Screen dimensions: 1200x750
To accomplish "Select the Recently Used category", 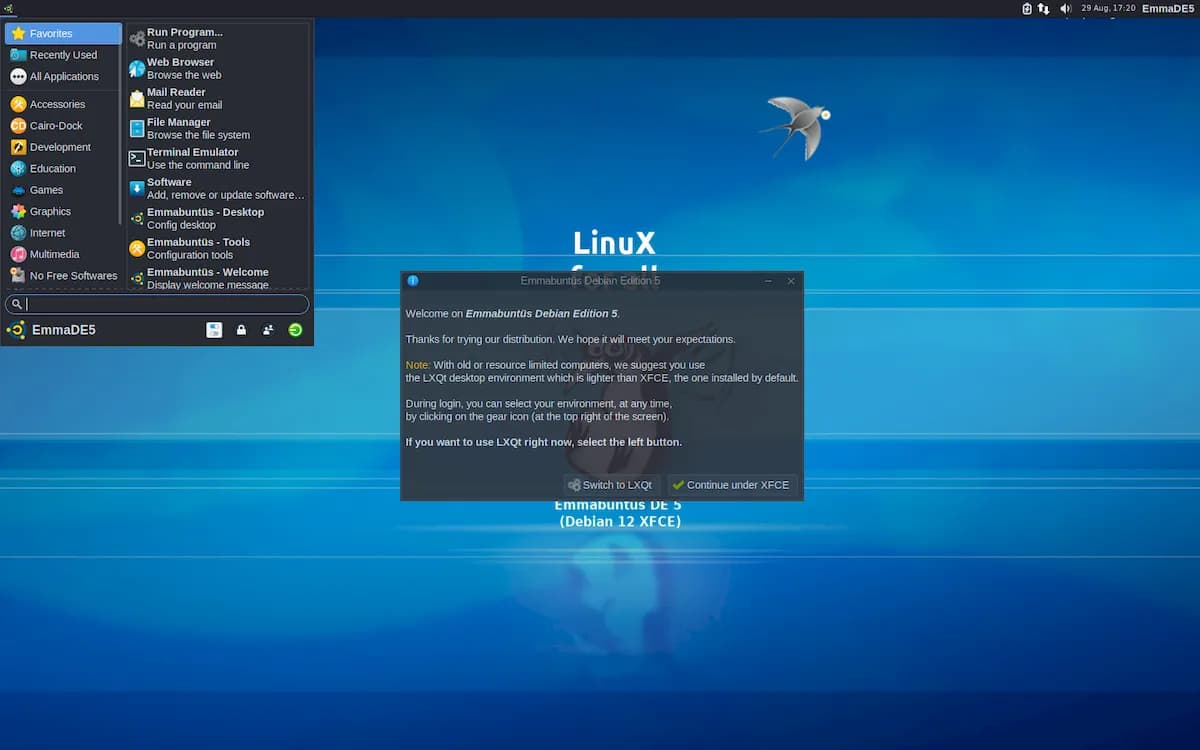I will pyautogui.click(x=63, y=55).
